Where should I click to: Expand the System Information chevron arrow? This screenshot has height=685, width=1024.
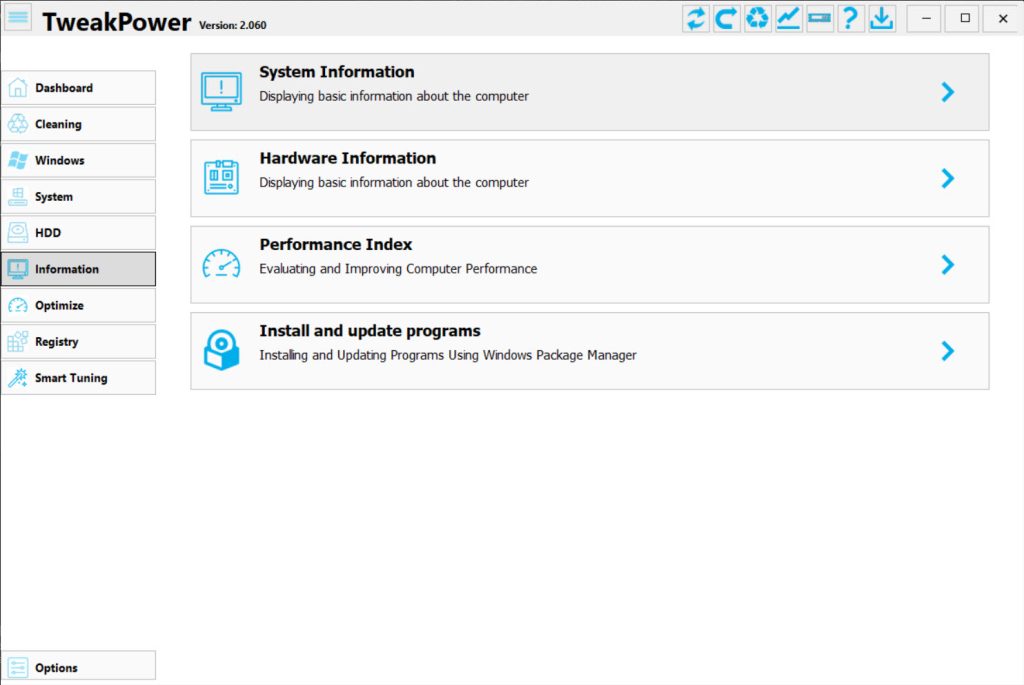coord(948,92)
